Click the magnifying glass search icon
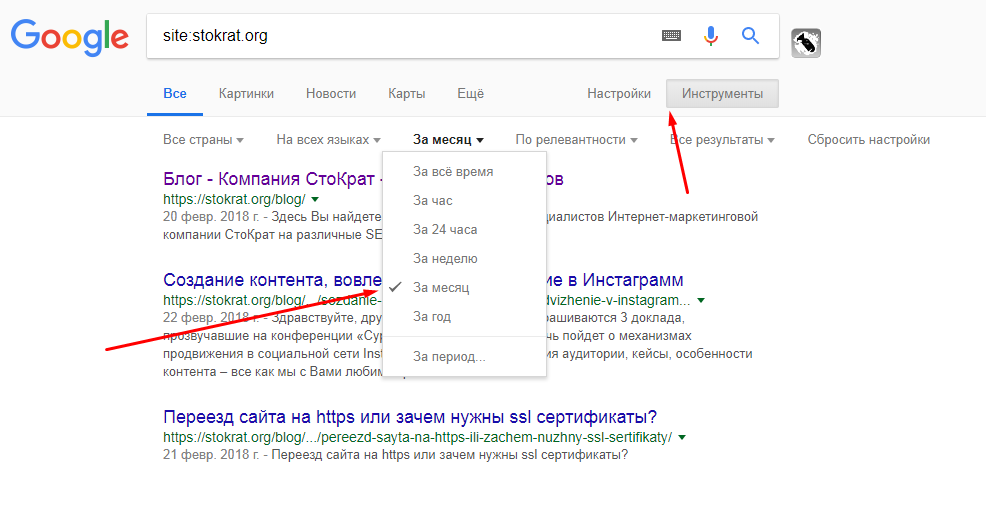986x524 pixels. pyautogui.click(x=750, y=36)
